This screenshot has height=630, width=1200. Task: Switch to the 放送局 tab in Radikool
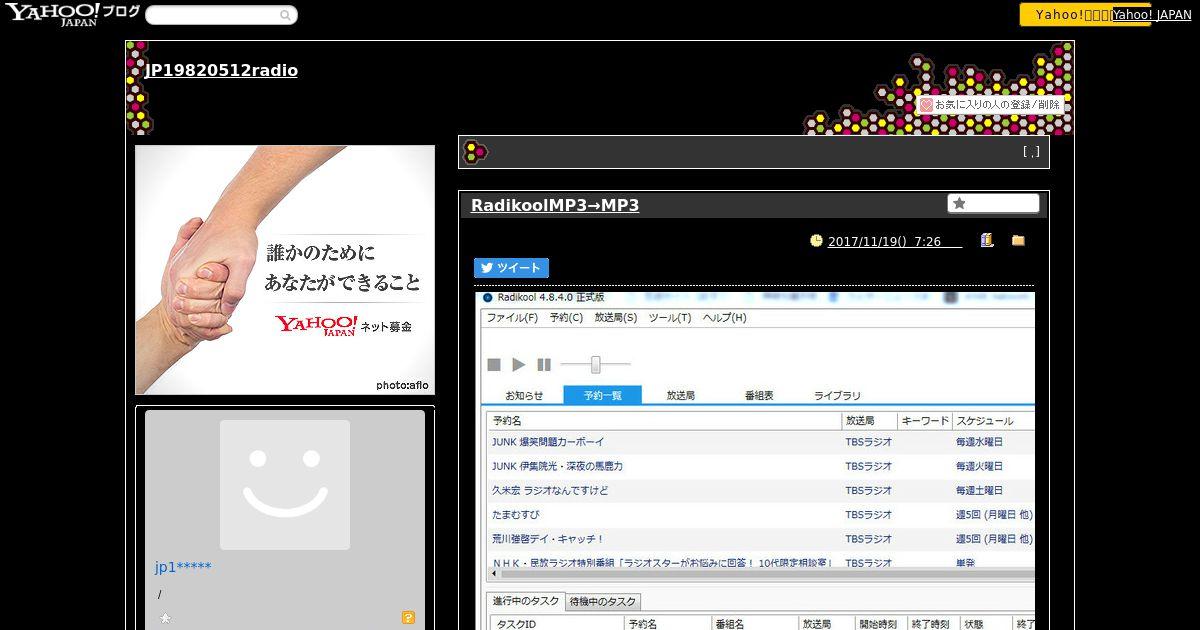pyautogui.click(x=681, y=395)
